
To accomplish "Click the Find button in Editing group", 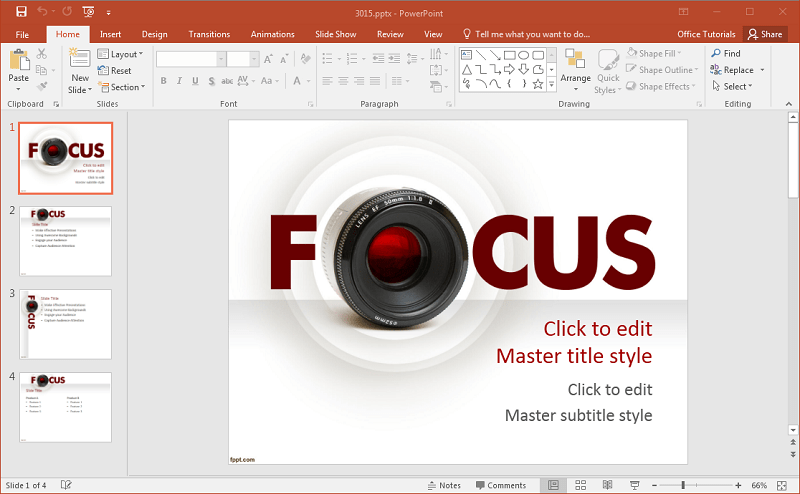I will tap(726, 54).
